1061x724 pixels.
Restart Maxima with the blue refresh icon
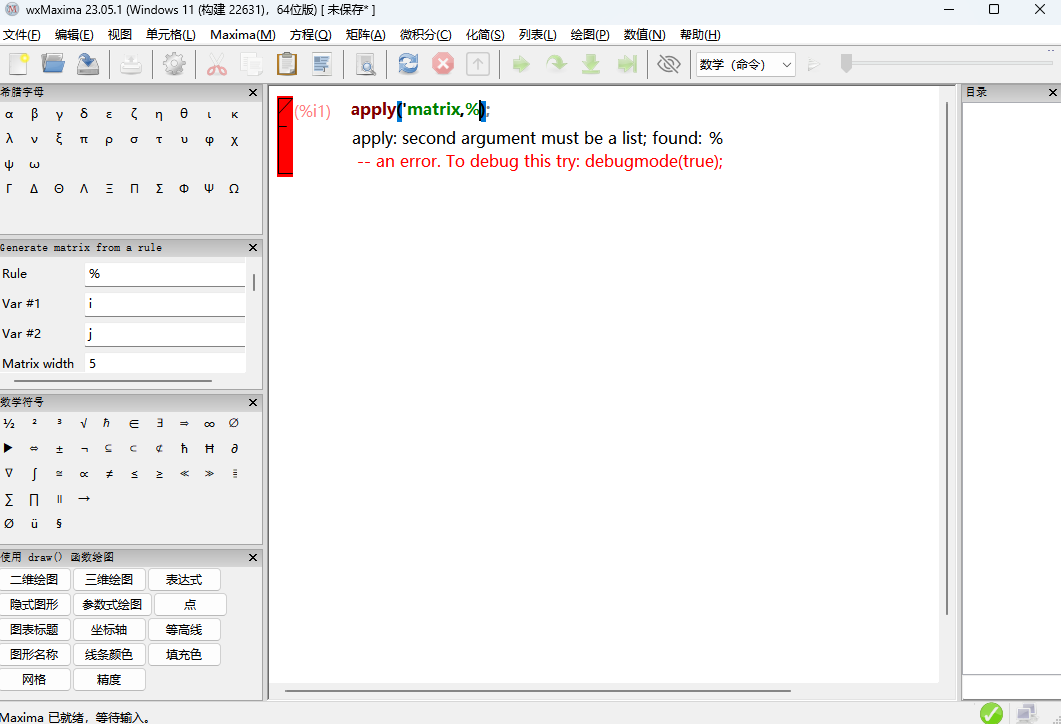pyautogui.click(x=408, y=64)
